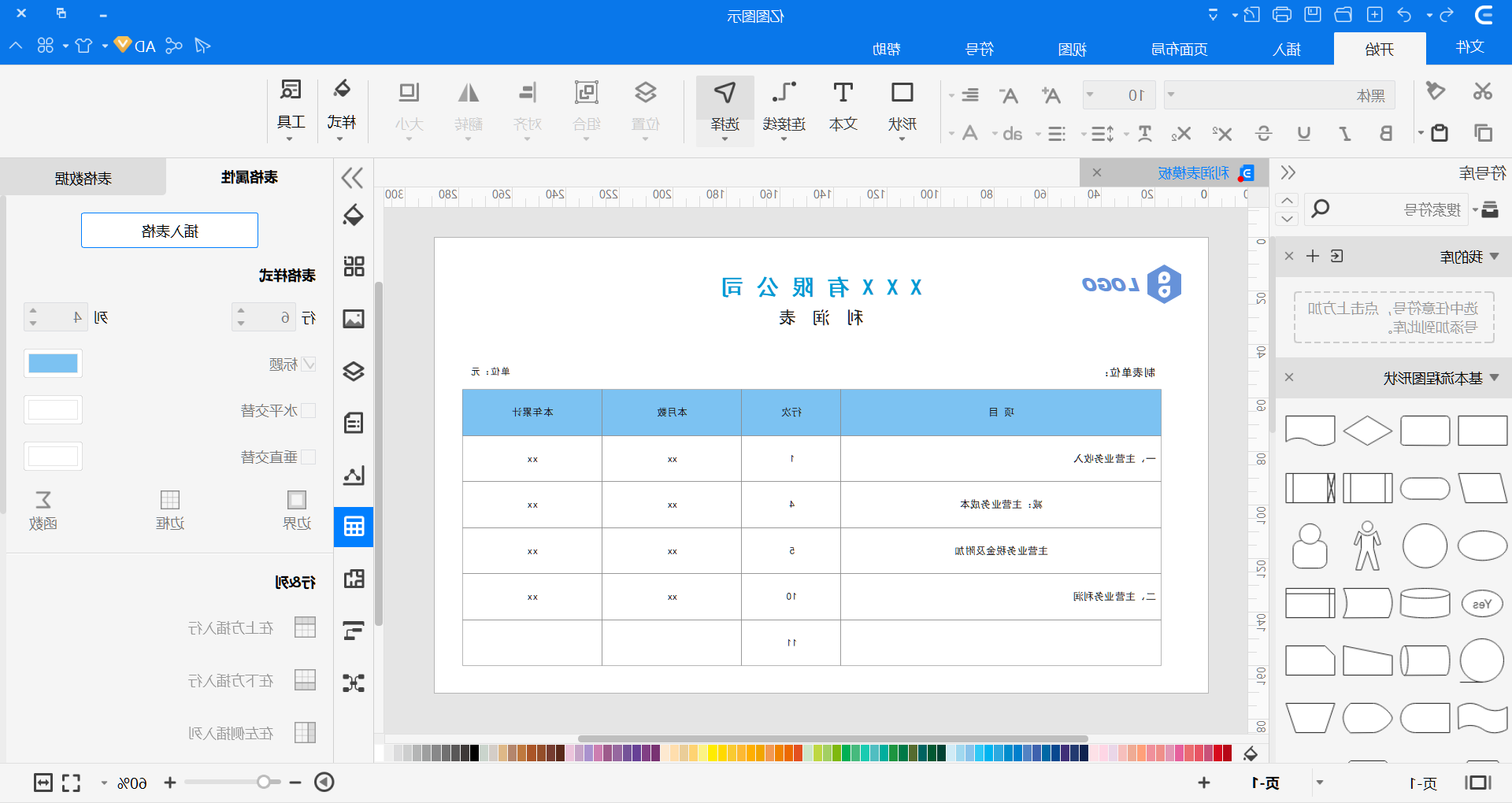The image size is (1512, 803).
Task: Click the Print icon in title bar
Action: (1282, 14)
